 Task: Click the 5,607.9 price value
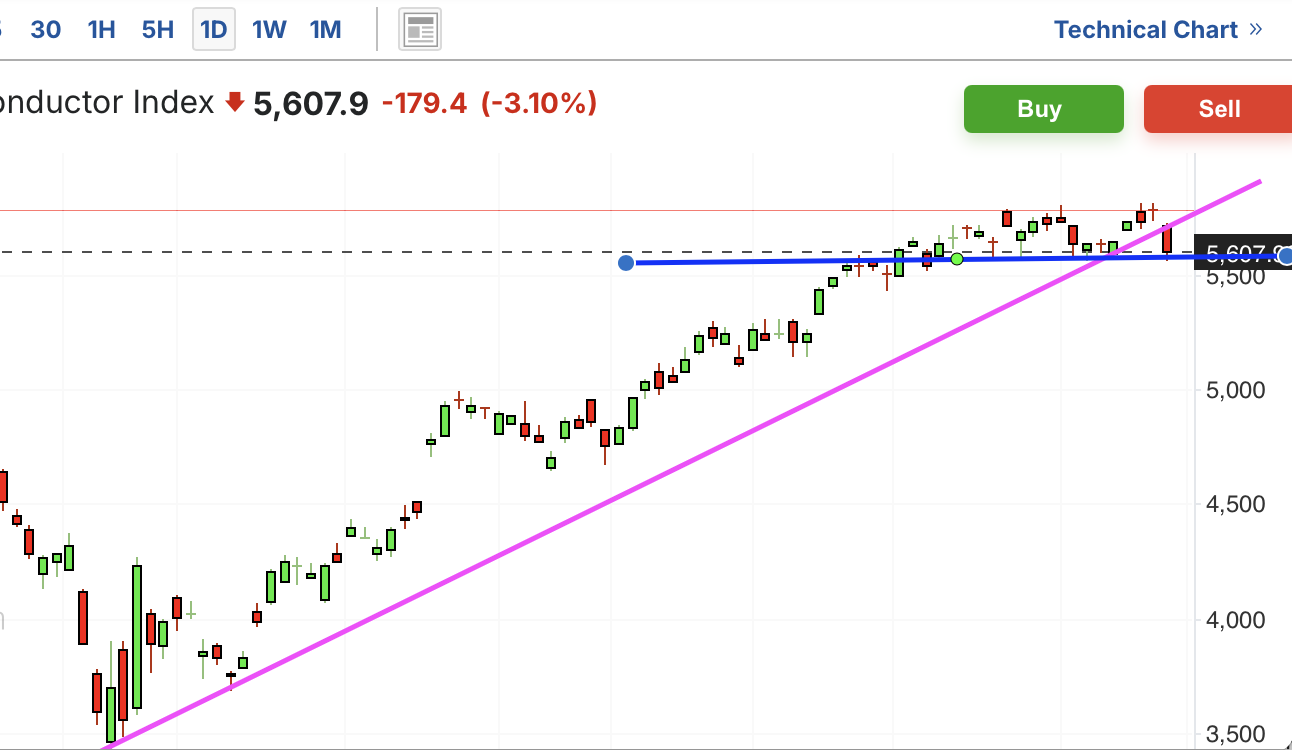(311, 103)
